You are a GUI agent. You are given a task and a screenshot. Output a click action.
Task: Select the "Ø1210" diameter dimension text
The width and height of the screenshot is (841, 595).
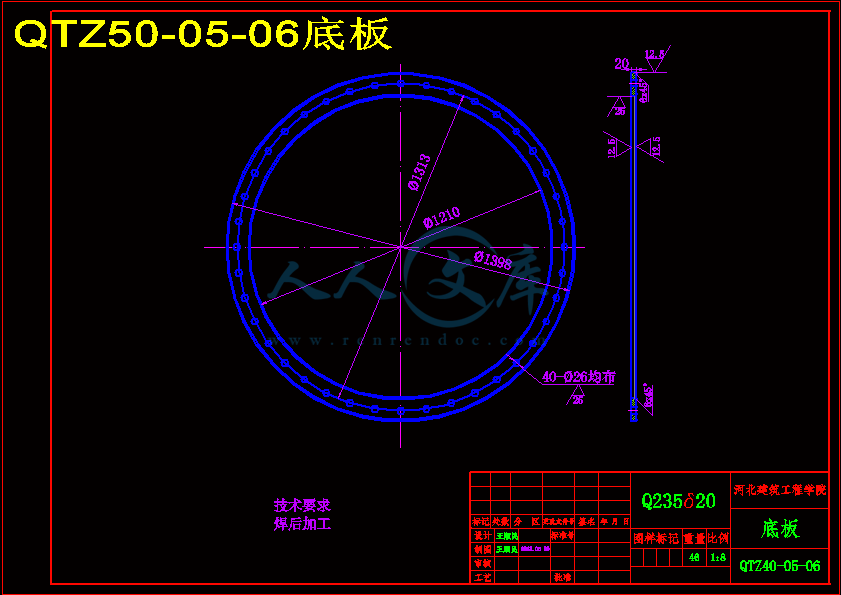click(441, 218)
